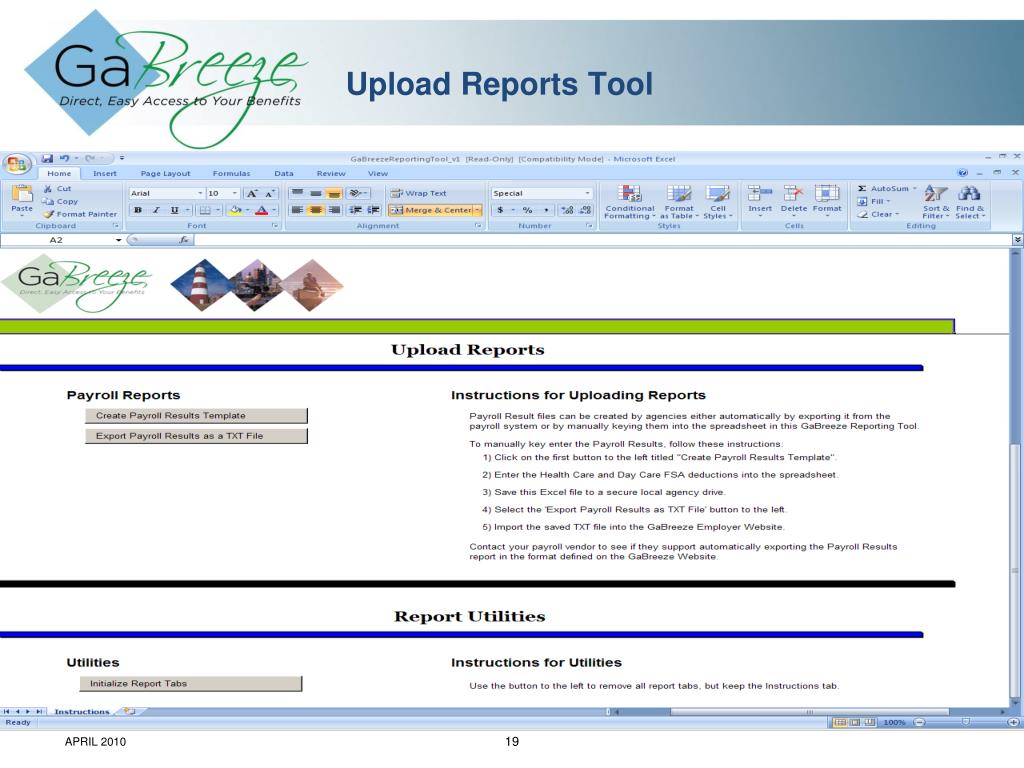Click the Office button orb
The image size is (1024, 768).
(16, 164)
